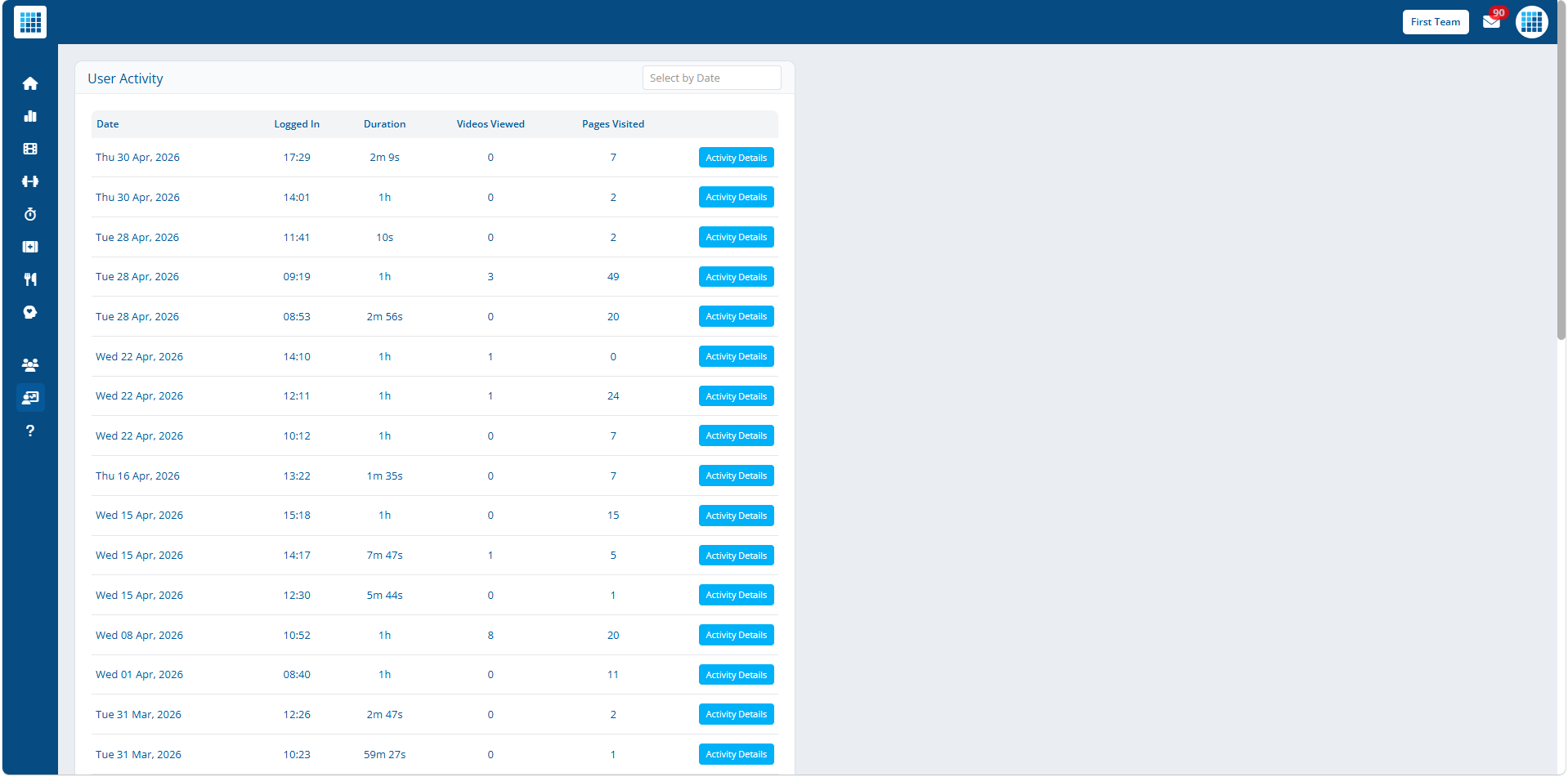The image size is (1568, 777).
Task: Open the squad members section
Action: tap(30, 364)
